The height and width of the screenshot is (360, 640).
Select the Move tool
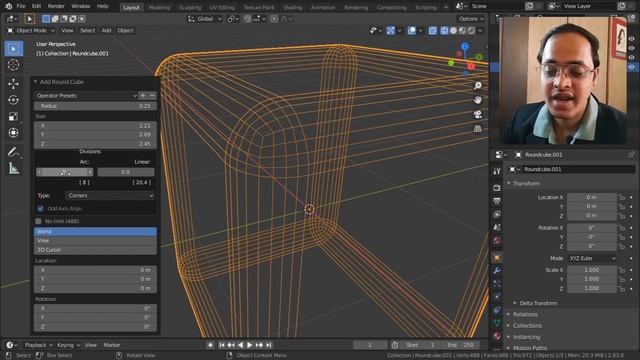coord(13,84)
